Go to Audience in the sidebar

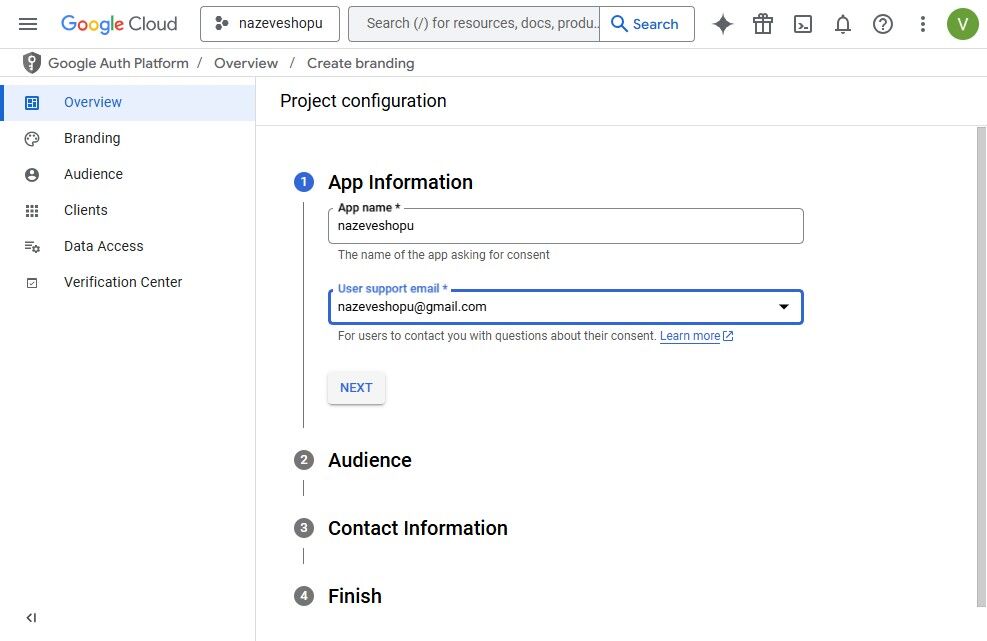pos(93,174)
